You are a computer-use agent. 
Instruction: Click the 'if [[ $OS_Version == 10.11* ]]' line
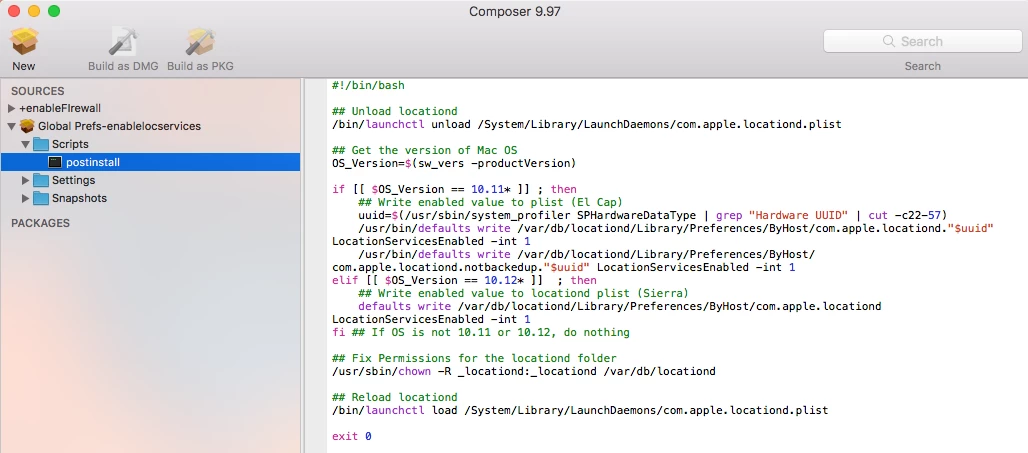coord(454,189)
